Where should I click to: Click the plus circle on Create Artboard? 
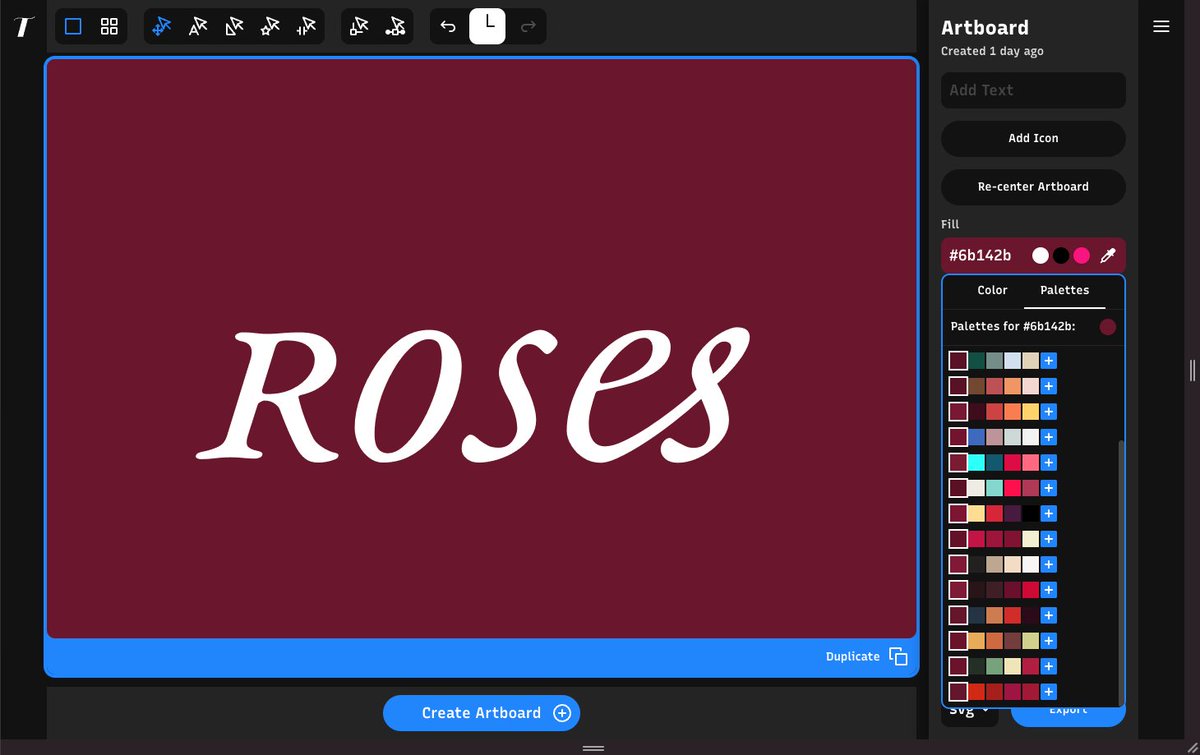562,713
